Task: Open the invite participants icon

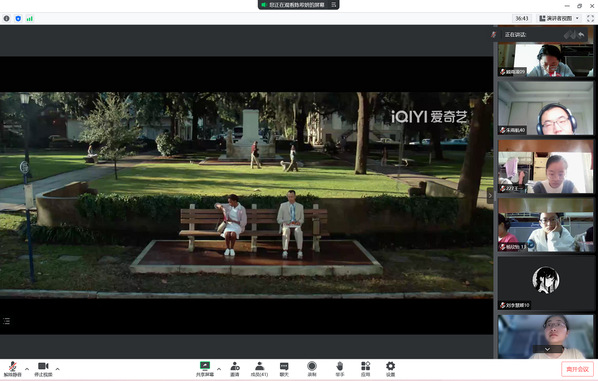Action: click(x=235, y=368)
